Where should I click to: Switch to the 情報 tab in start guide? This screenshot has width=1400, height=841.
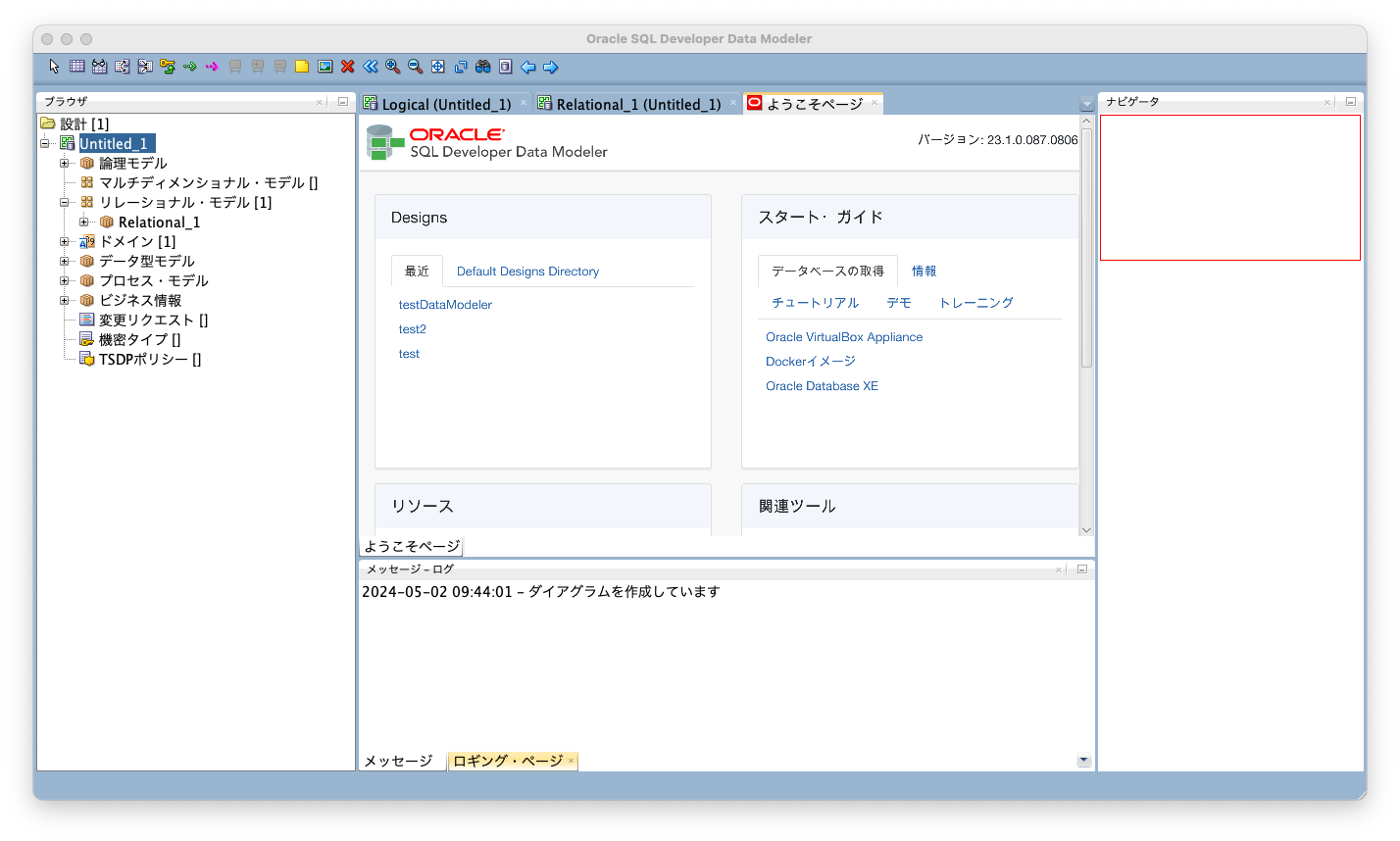923,271
